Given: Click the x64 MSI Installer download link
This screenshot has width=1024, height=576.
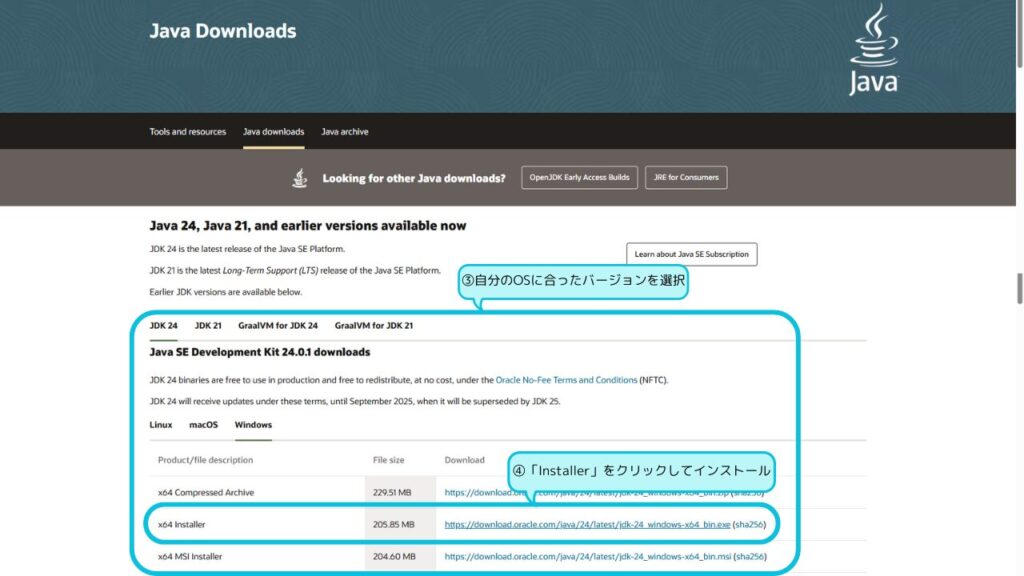Looking at the screenshot, I should pyautogui.click(x=588, y=556).
